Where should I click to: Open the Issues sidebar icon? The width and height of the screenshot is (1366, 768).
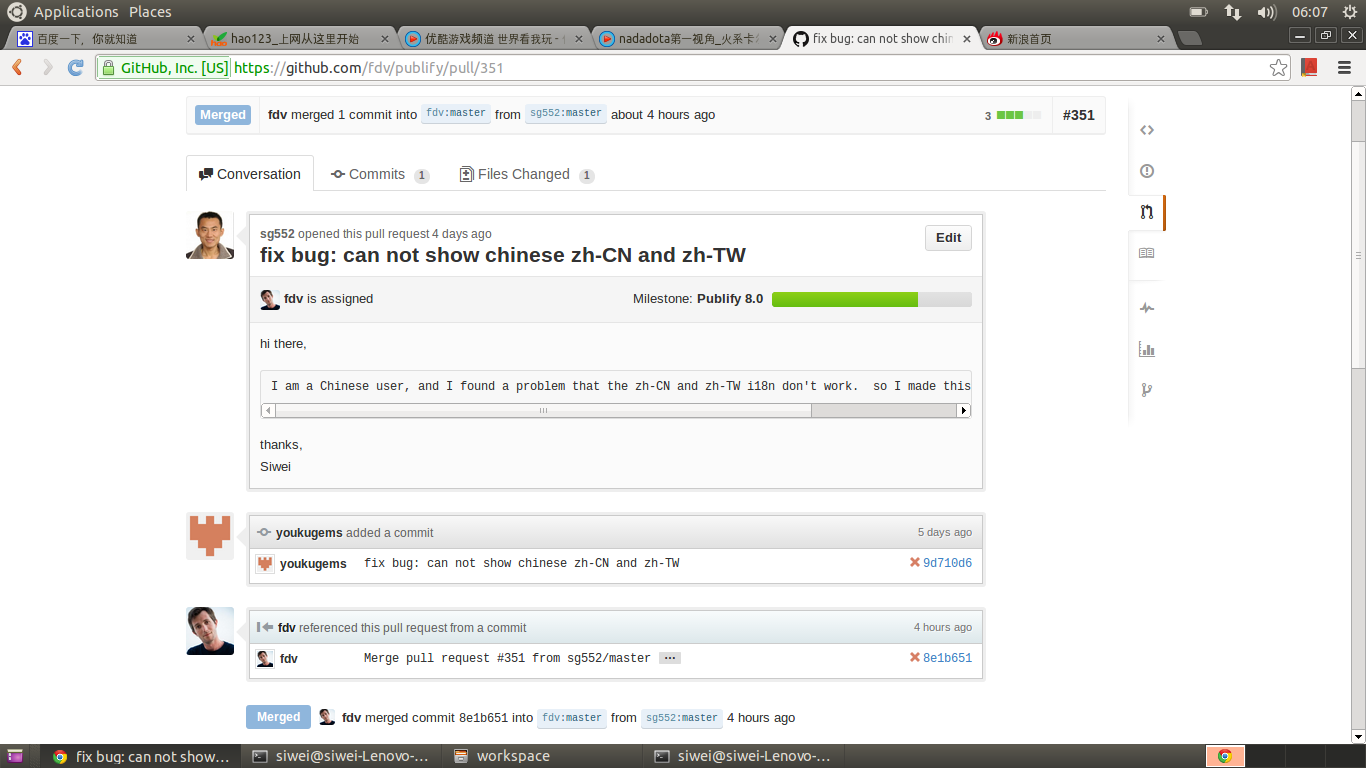coord(1146,171)
